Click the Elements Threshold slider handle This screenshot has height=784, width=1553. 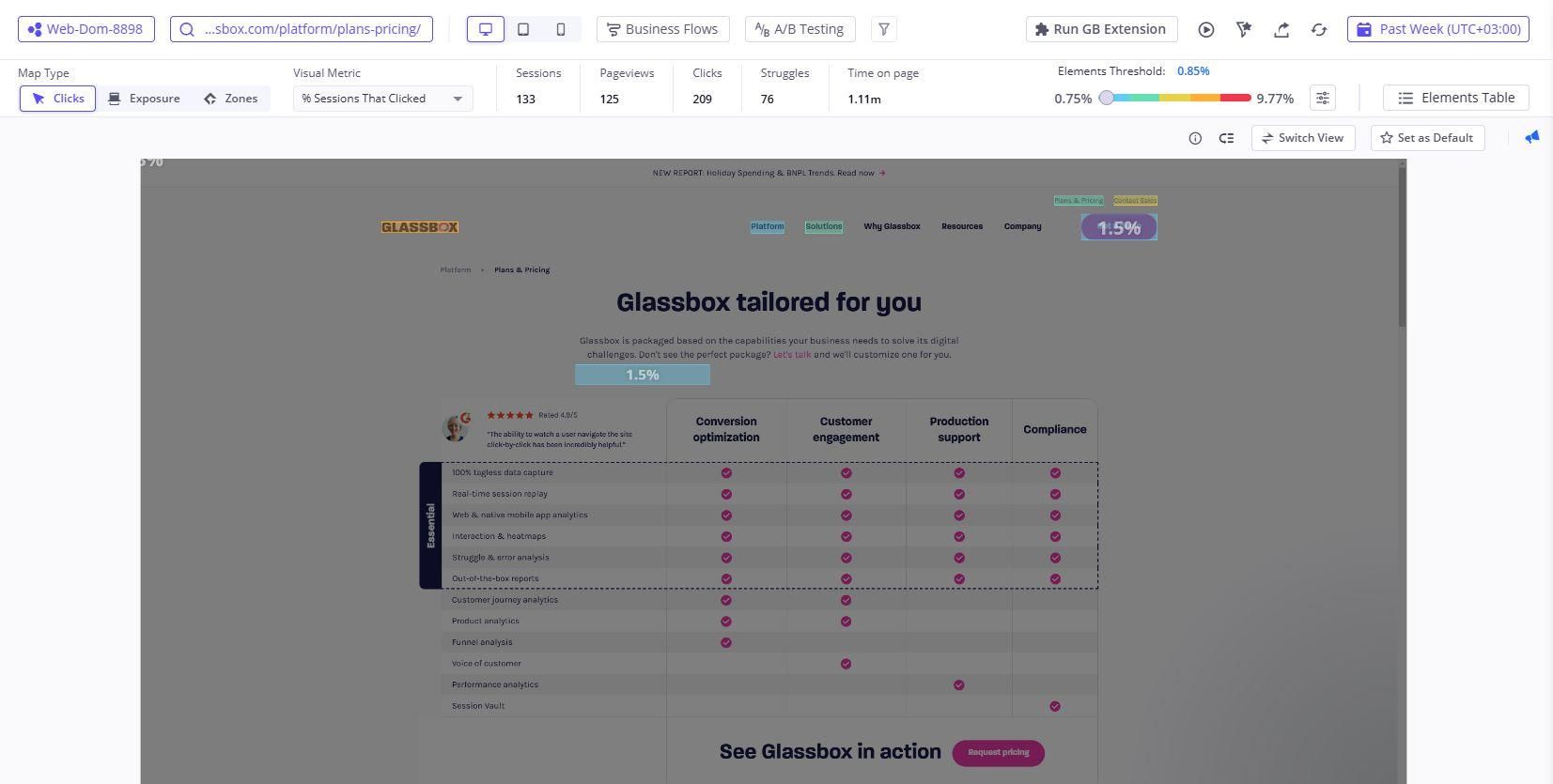(1107, 98)
